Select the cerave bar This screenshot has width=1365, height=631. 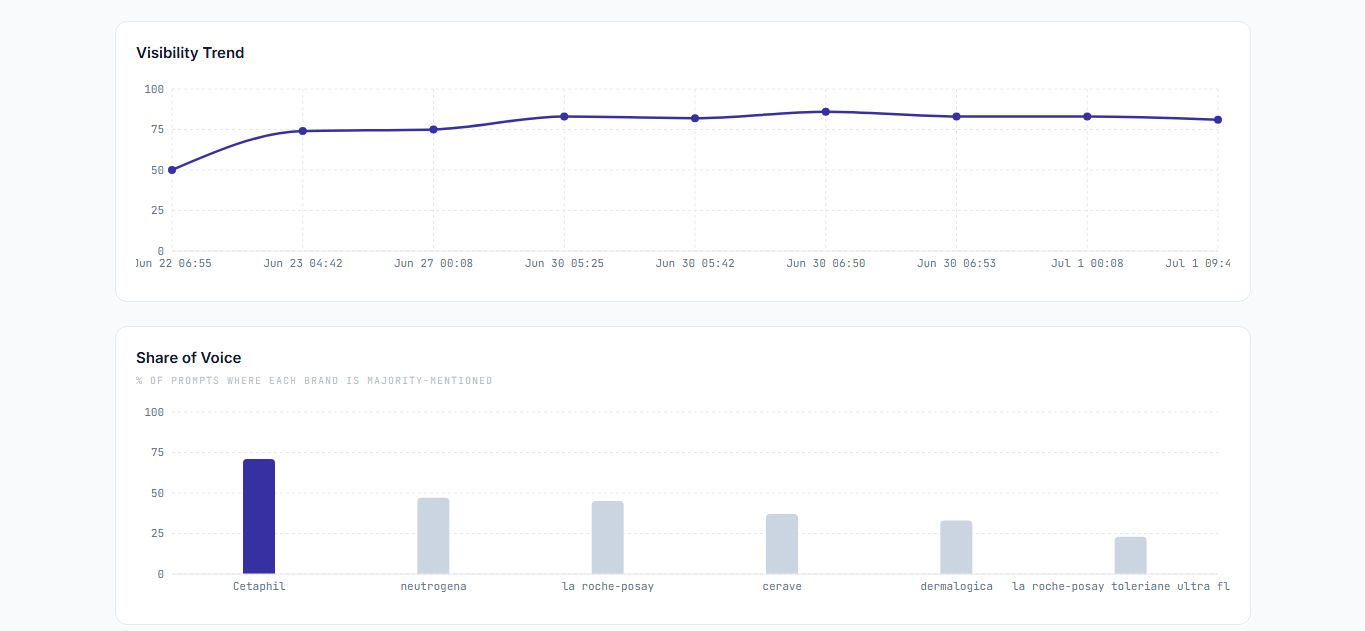click(782, 544)
